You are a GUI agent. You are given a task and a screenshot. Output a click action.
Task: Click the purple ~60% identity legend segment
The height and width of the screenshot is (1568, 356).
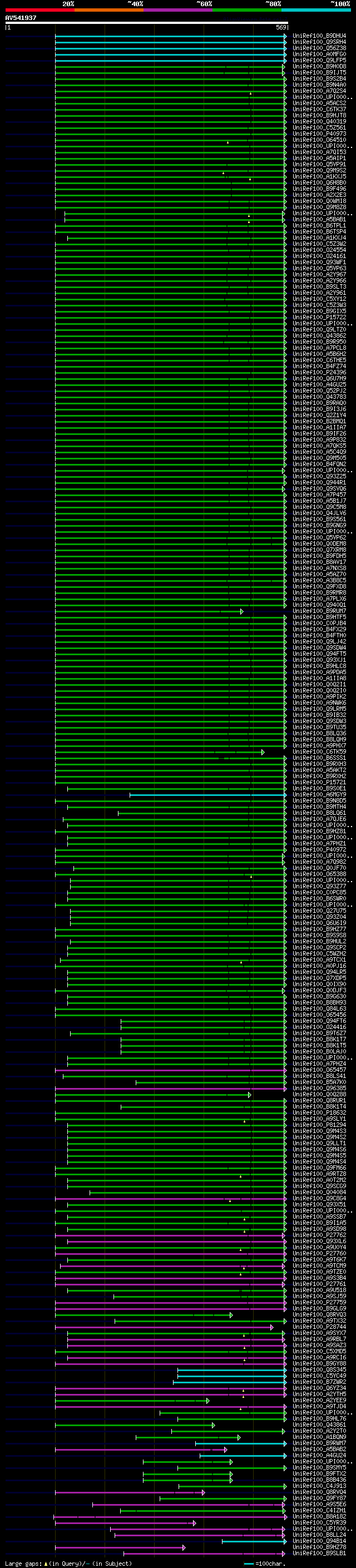[177, 10]
